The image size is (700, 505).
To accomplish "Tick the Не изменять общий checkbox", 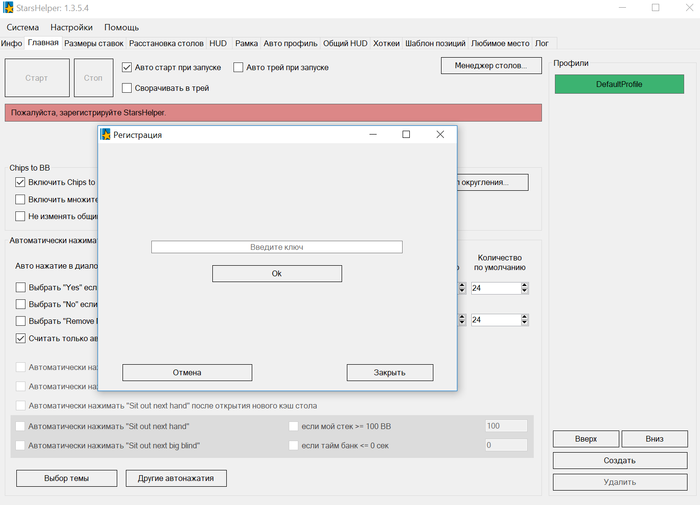I will tap(20, 216).
